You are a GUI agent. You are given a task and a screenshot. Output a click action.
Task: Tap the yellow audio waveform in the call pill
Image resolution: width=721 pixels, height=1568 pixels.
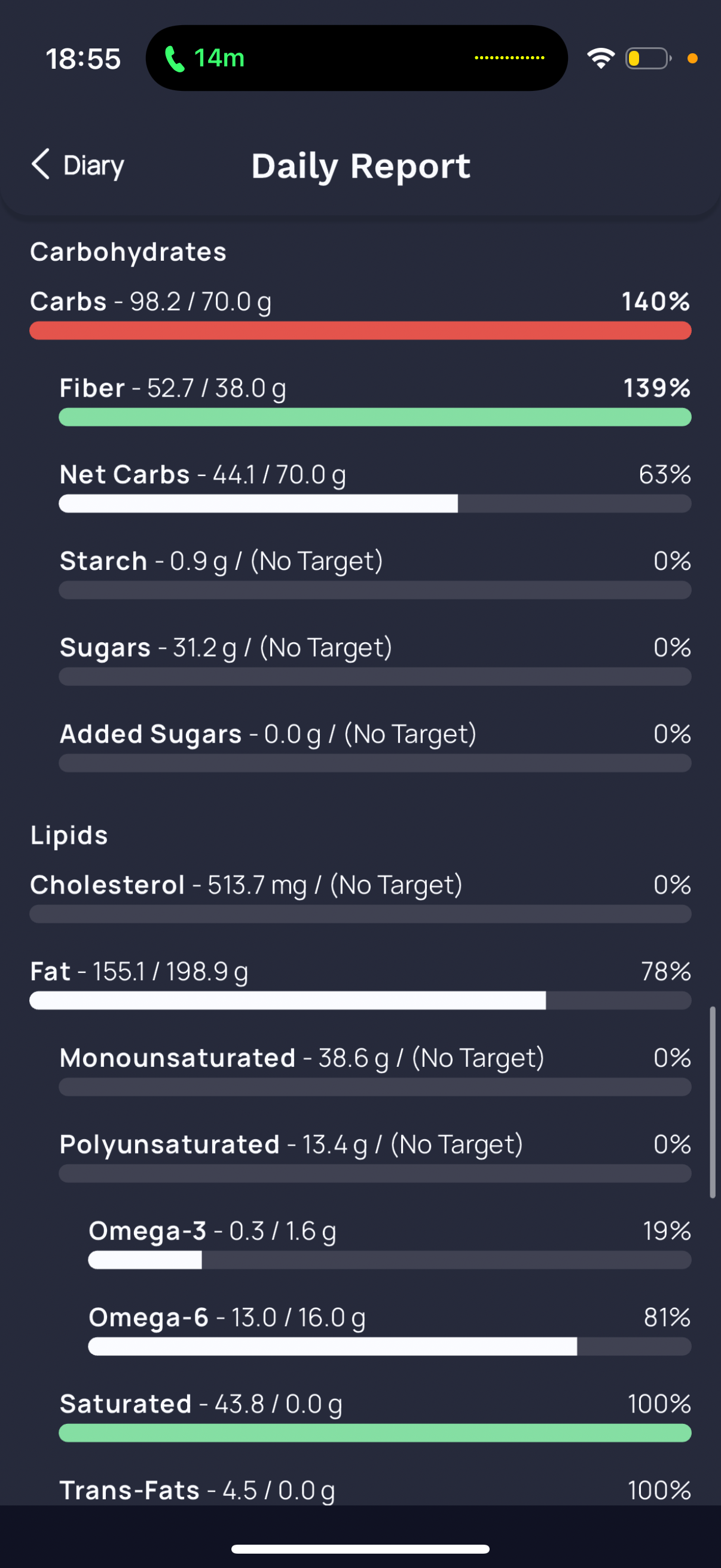tap(509, 58)
